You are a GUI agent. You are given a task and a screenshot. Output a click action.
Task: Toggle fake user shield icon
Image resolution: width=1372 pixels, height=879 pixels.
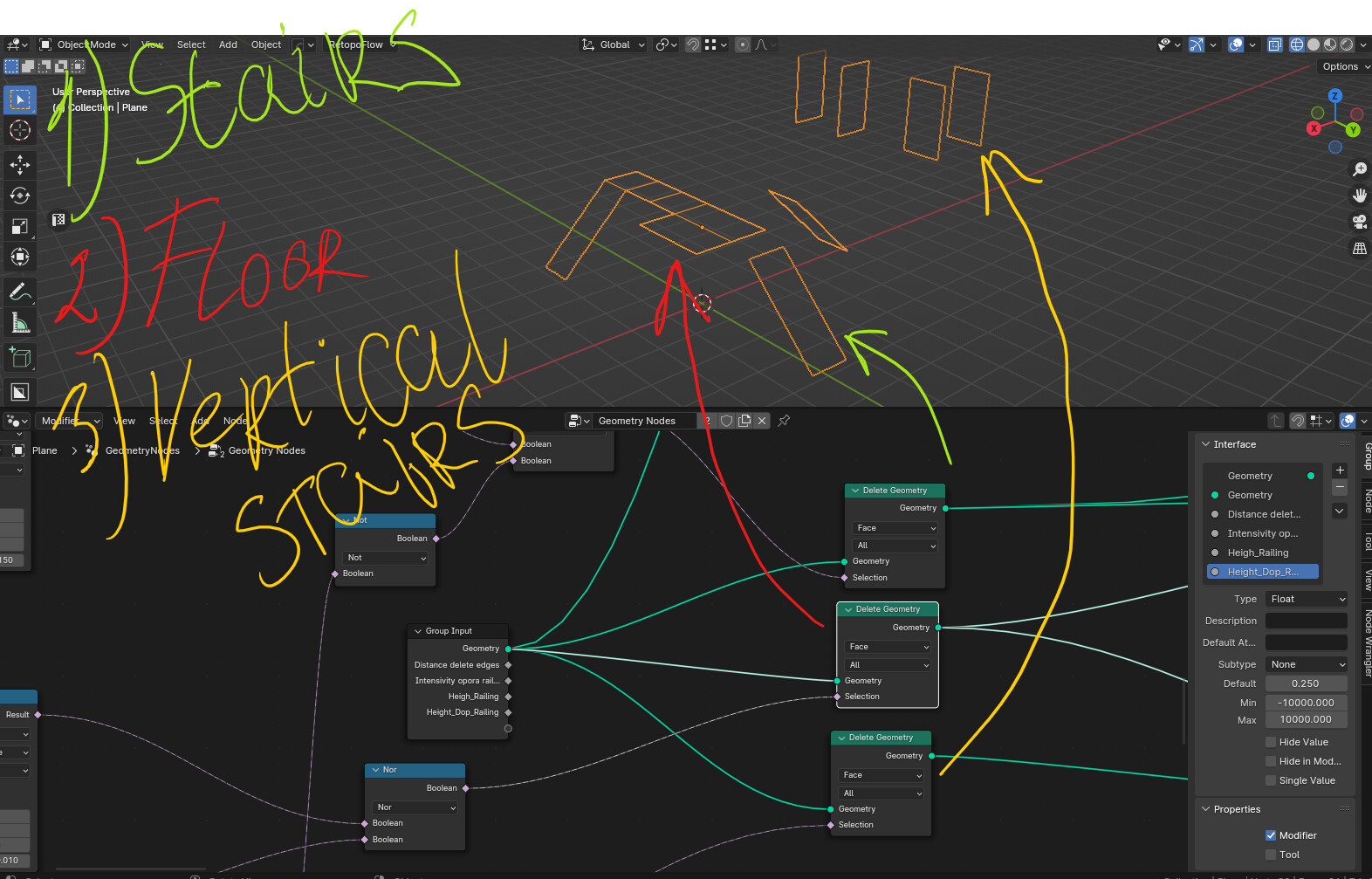point(726,421)
